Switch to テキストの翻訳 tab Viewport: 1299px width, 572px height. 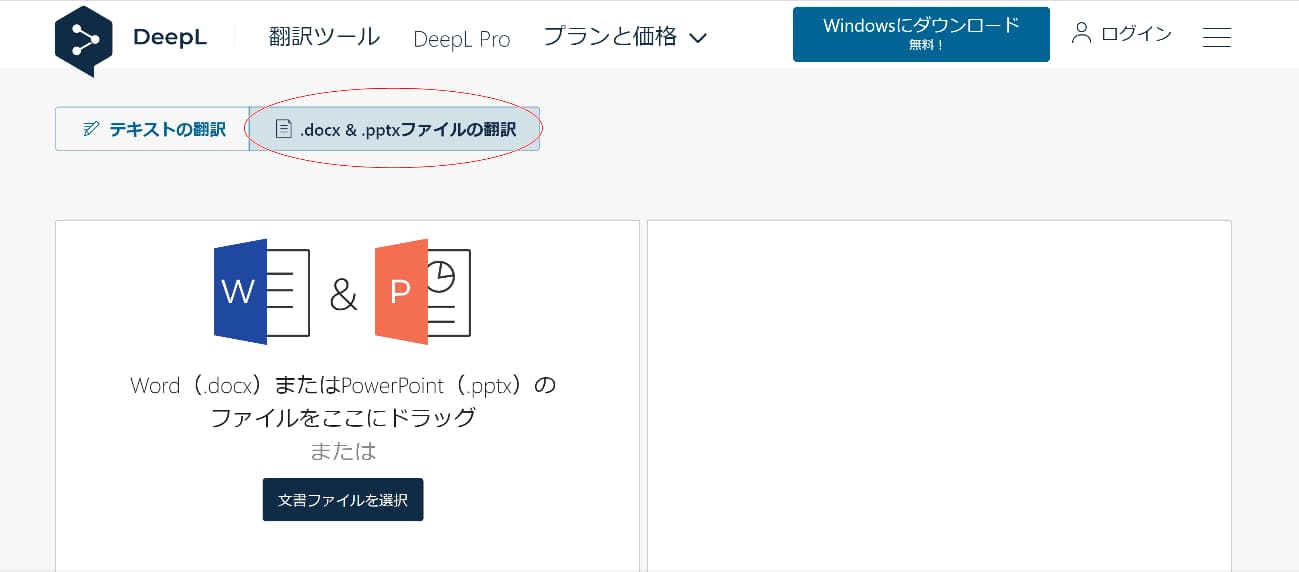coord(152,129)
